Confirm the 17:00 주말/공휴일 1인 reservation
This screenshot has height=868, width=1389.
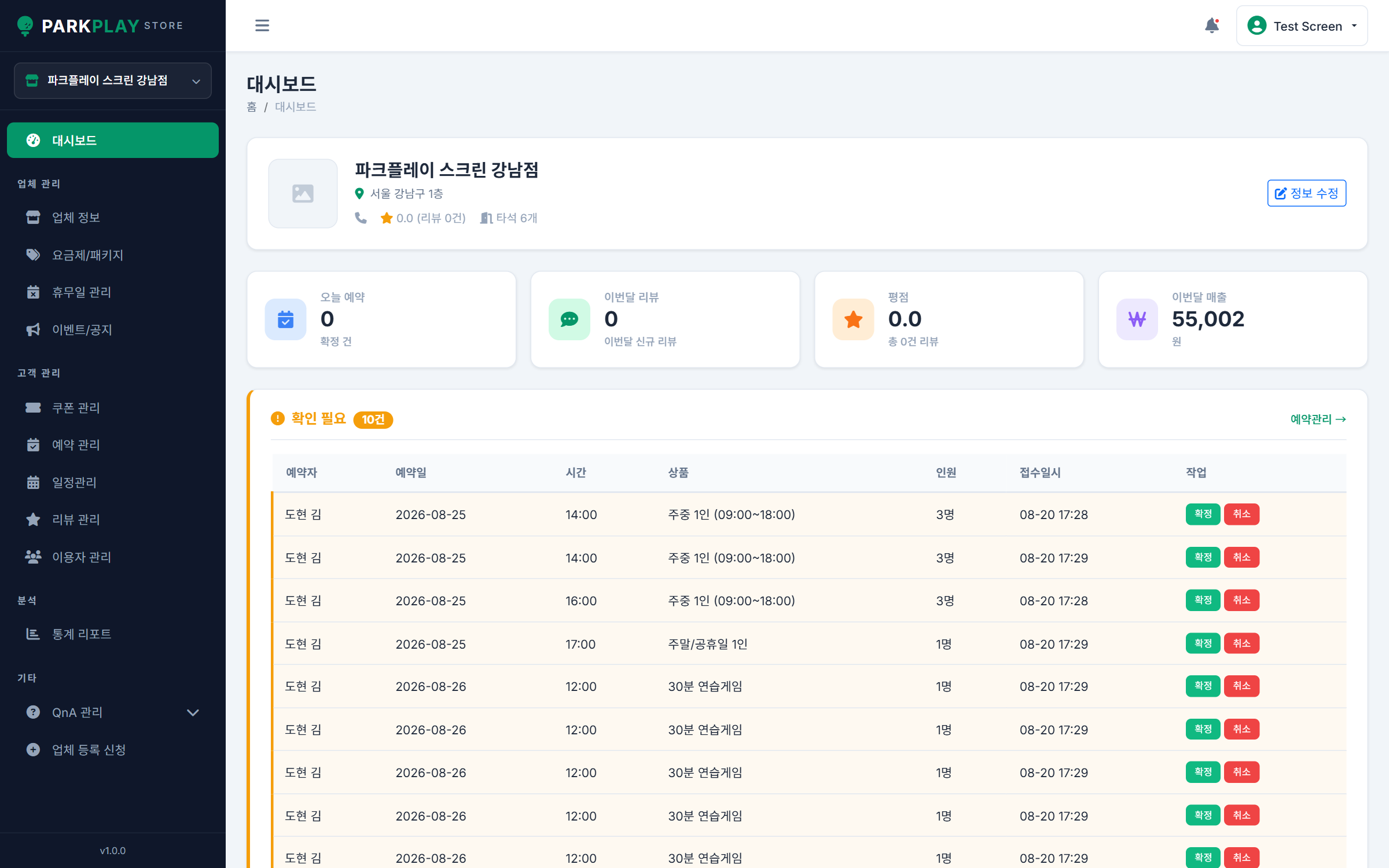pyautogui.click(x=1203, y=643)
